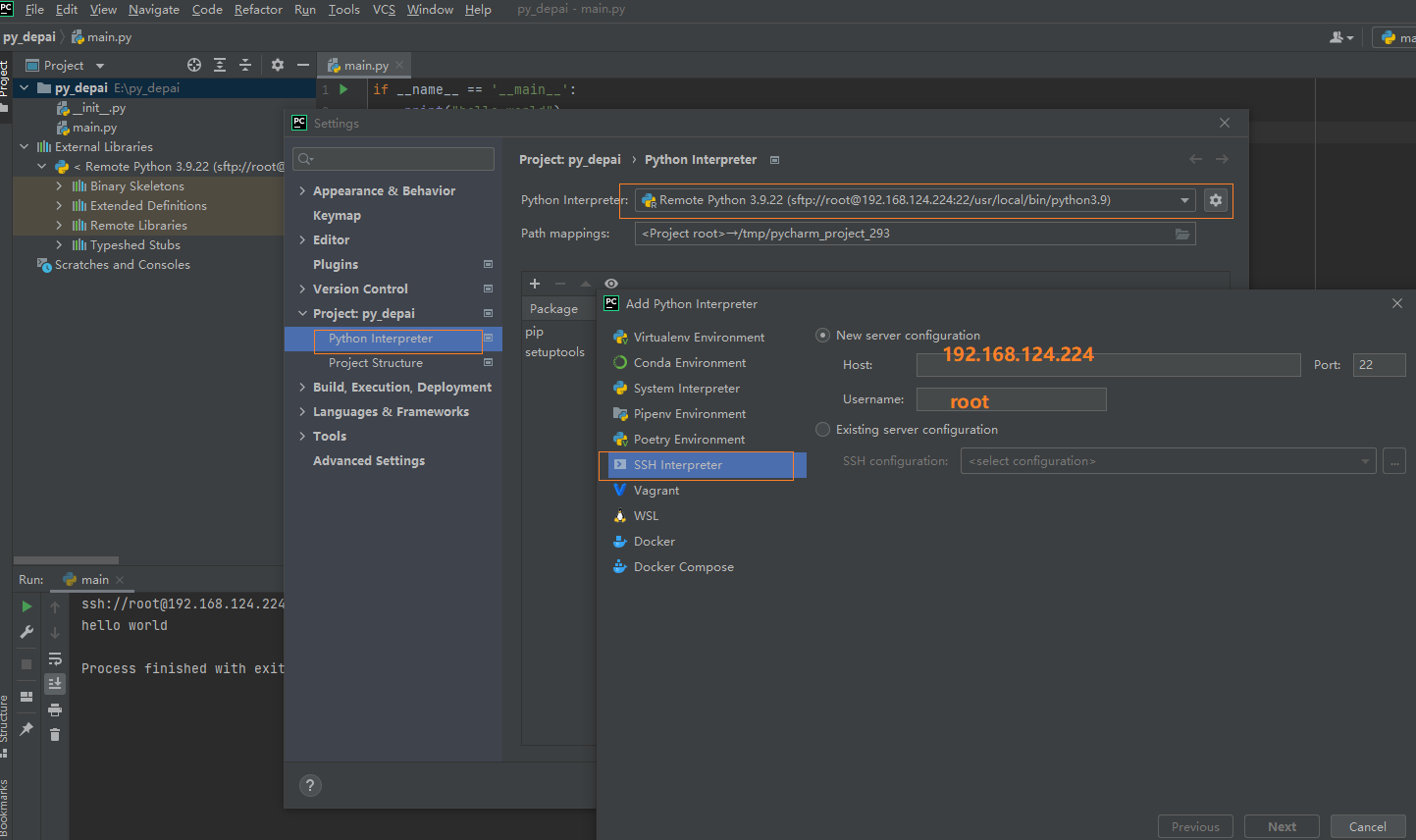
Task: Jump down the stack trace in Run panel
Action: point(55,633)
